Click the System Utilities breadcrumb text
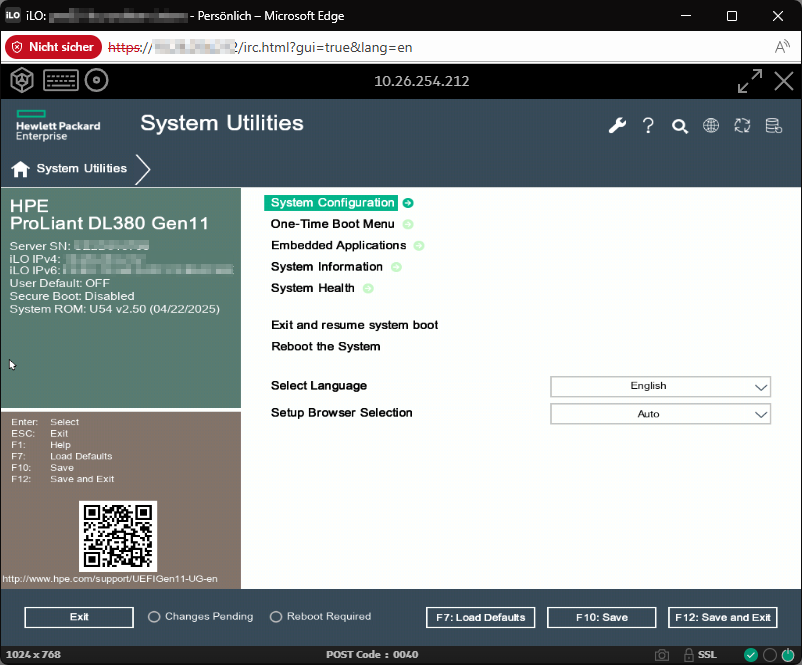The image size is (802, 665). (82, 168)
